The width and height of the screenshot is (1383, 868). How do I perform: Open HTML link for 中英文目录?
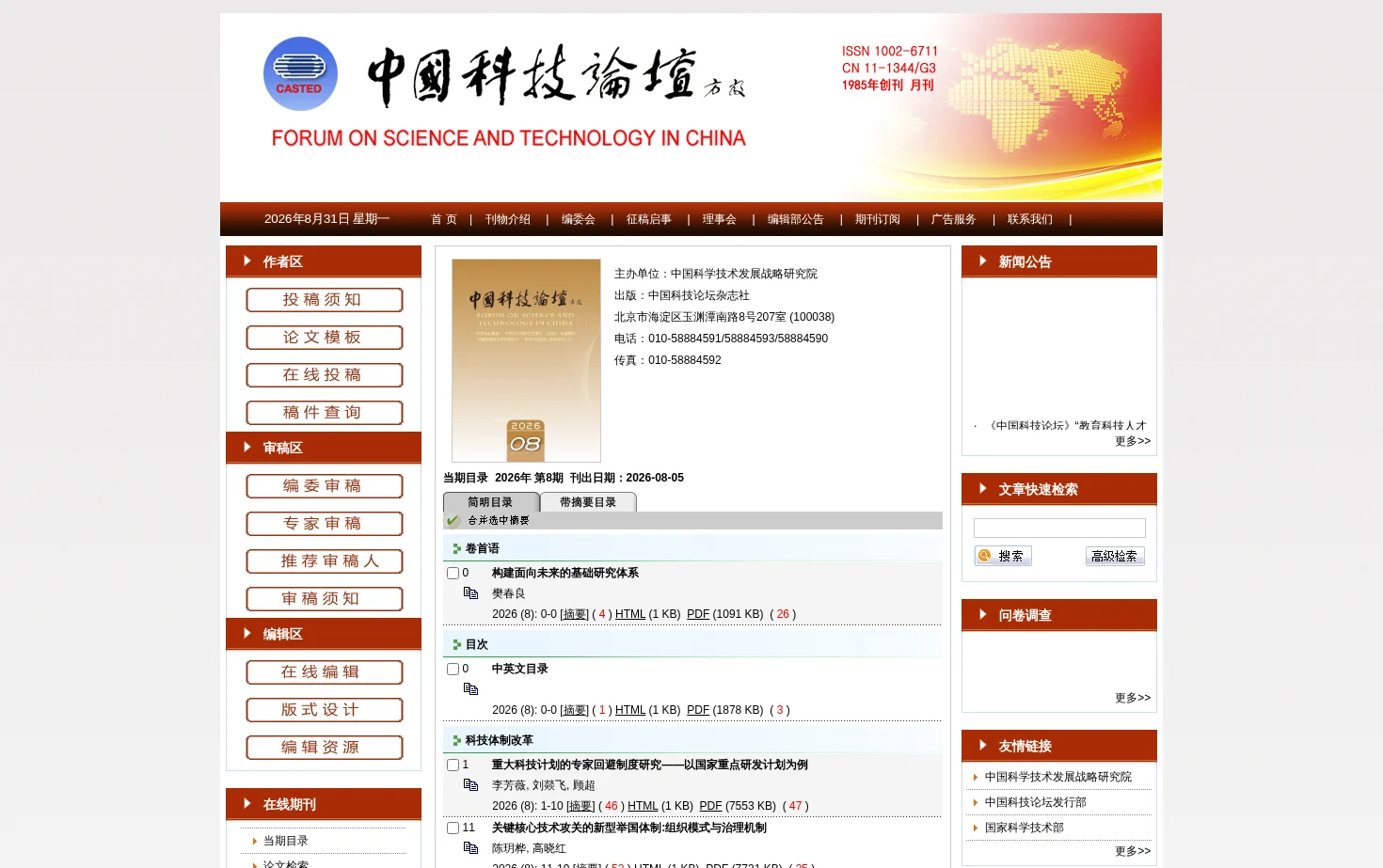(x=630, y=710)
